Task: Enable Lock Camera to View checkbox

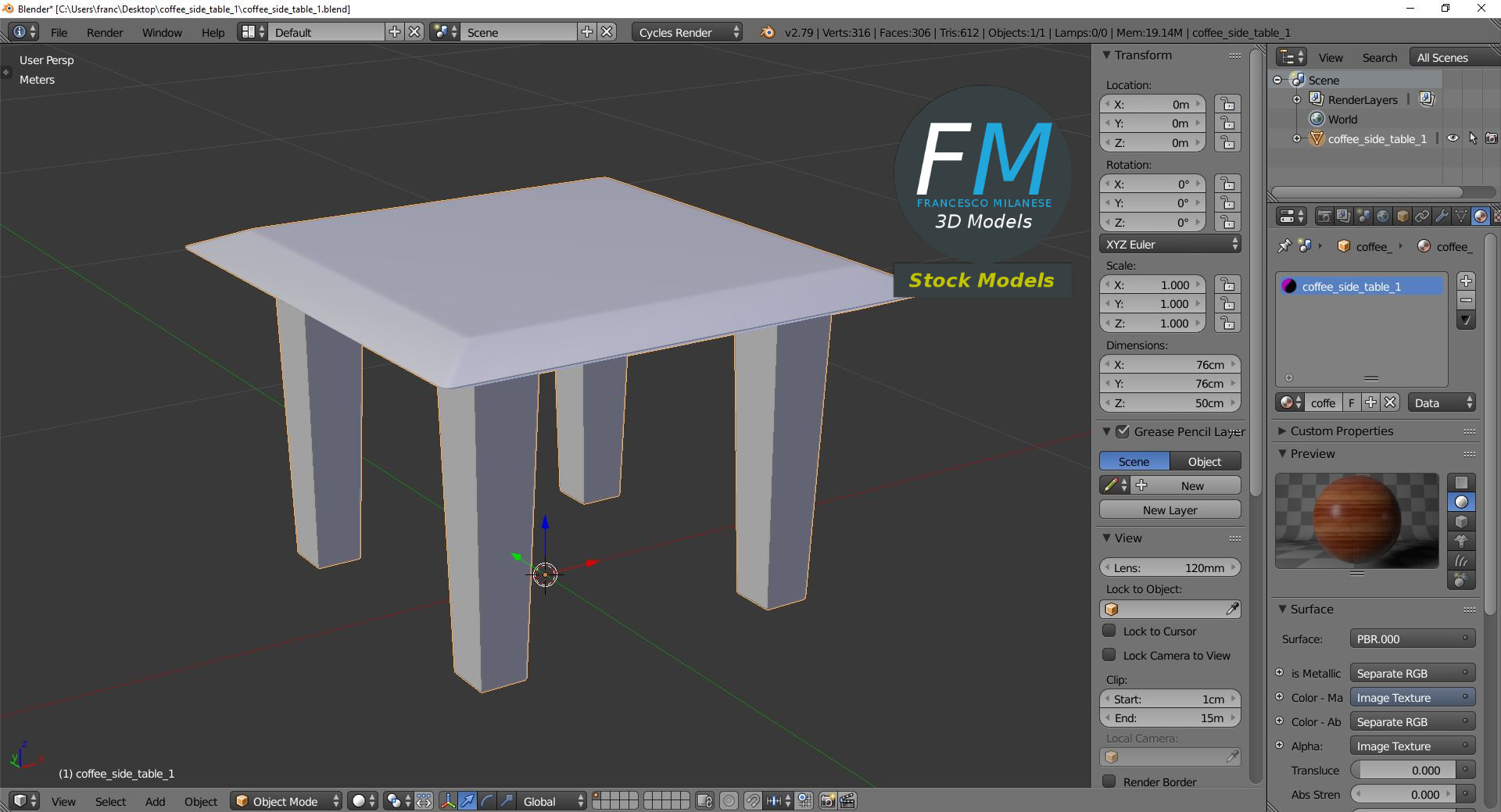Action: 1109,655
